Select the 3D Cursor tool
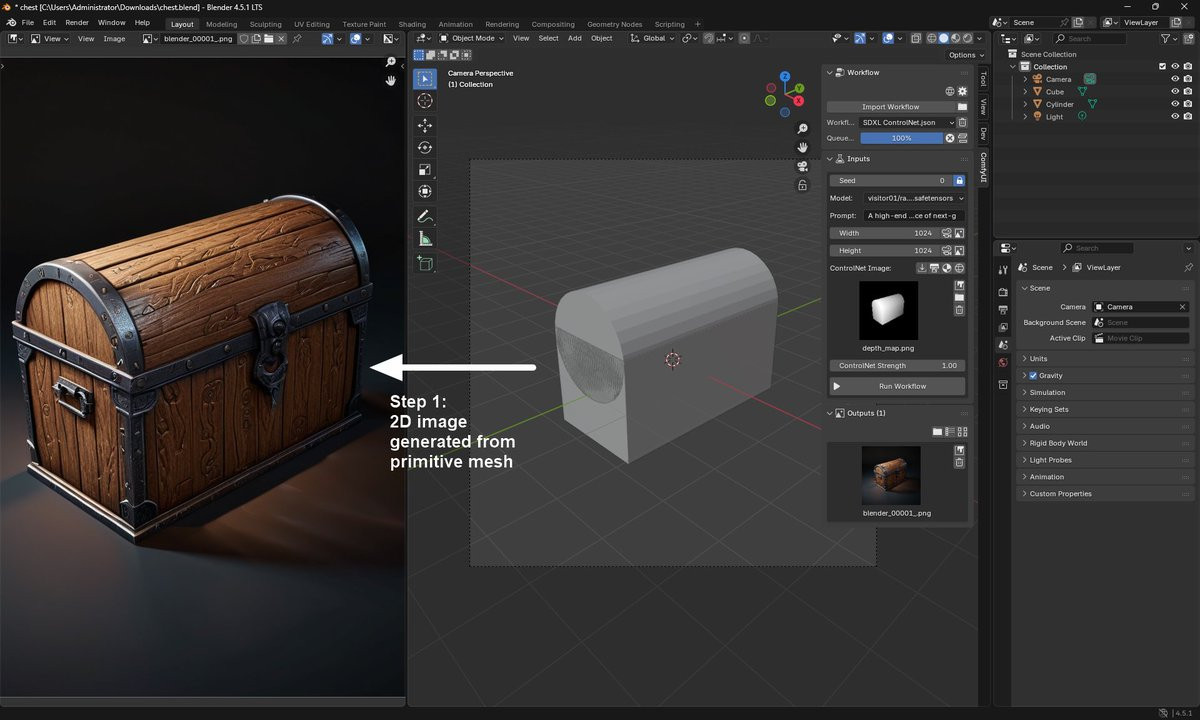 [x=425, y=101]
